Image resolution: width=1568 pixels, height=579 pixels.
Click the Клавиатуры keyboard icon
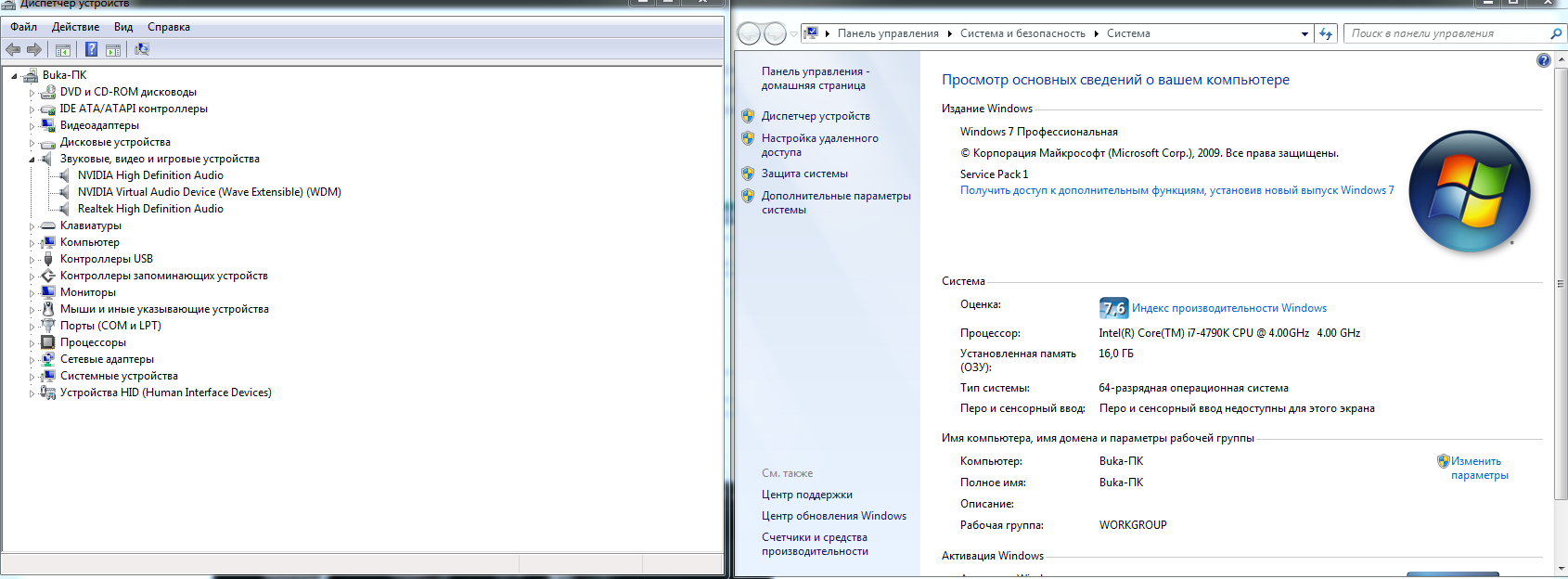click(x=48, y=225)
